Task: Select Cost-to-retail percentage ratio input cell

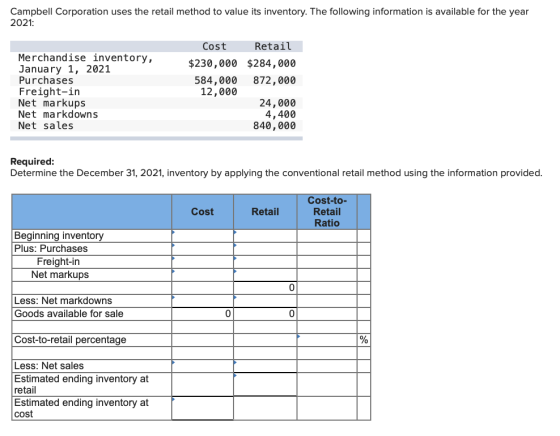Action: [x=327, y=340]
